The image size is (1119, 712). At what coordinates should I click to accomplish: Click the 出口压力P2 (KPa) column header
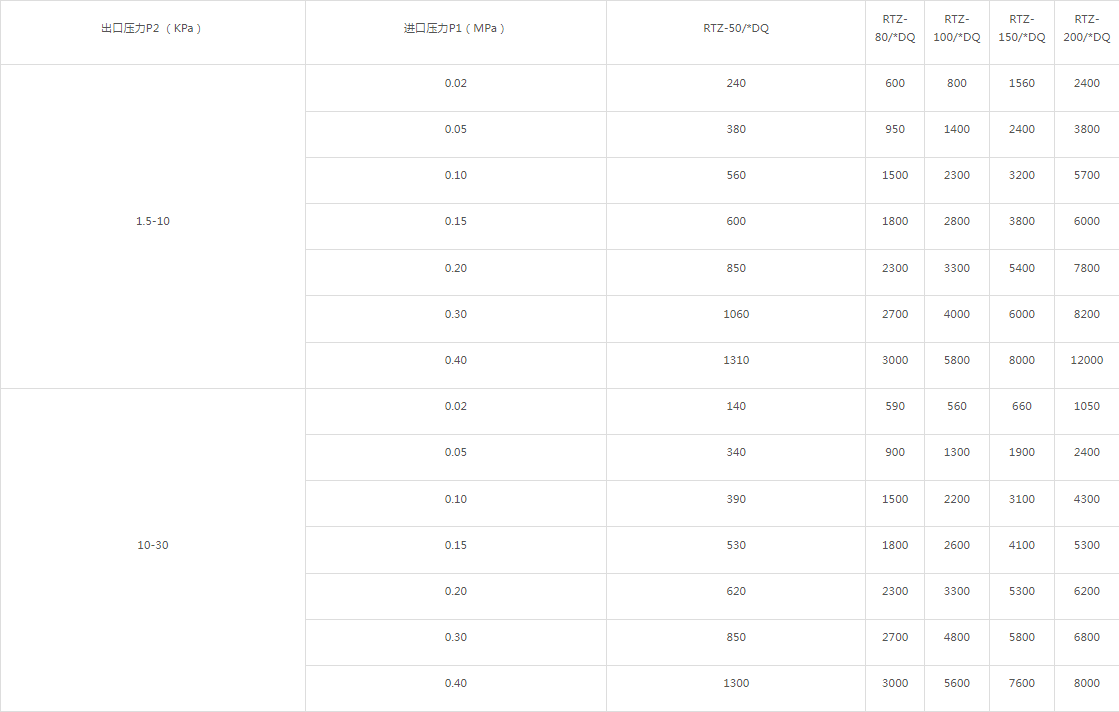tap(152, 28)
